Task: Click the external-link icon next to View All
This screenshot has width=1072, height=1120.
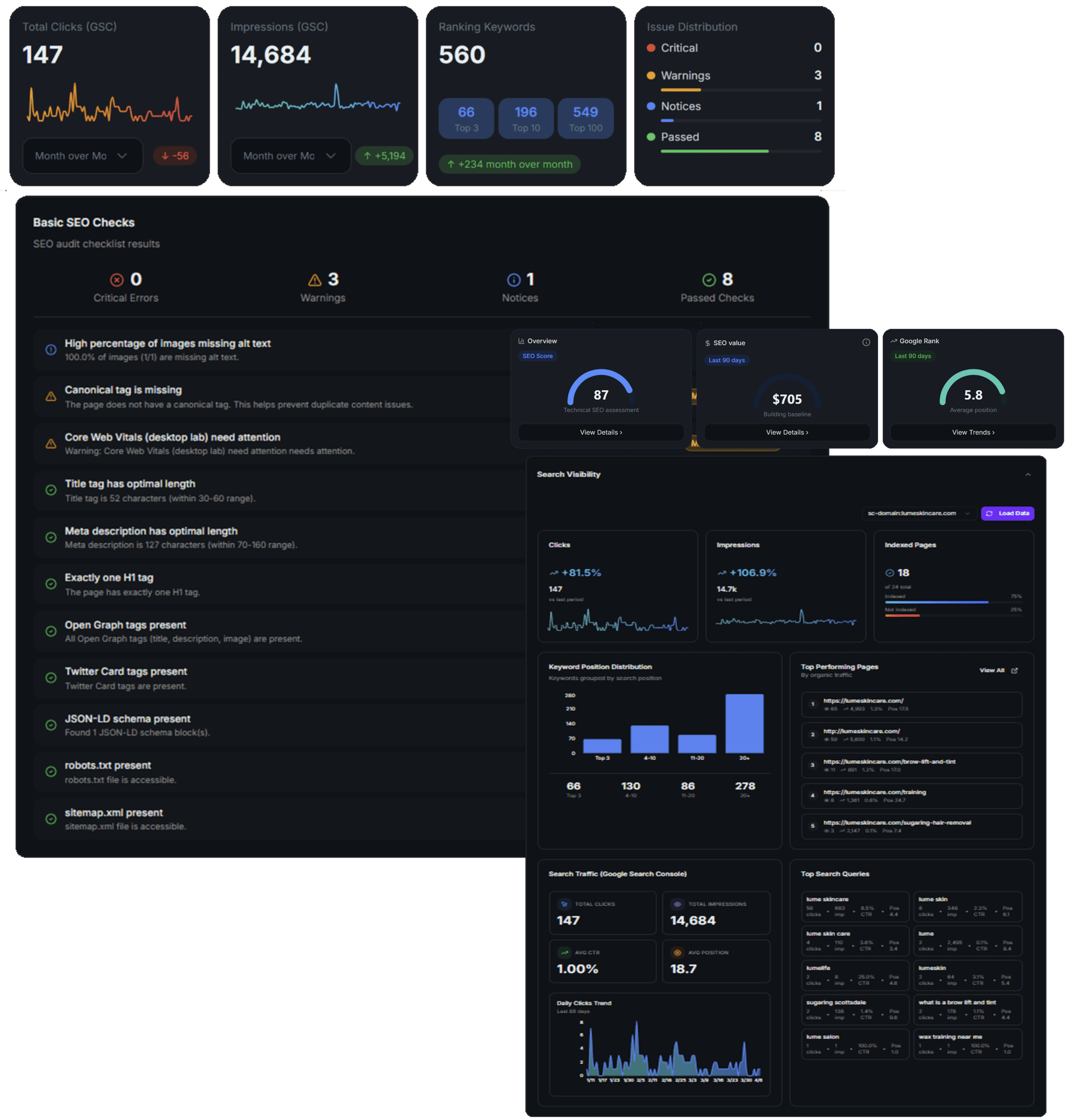Action: pos(1014,670)
